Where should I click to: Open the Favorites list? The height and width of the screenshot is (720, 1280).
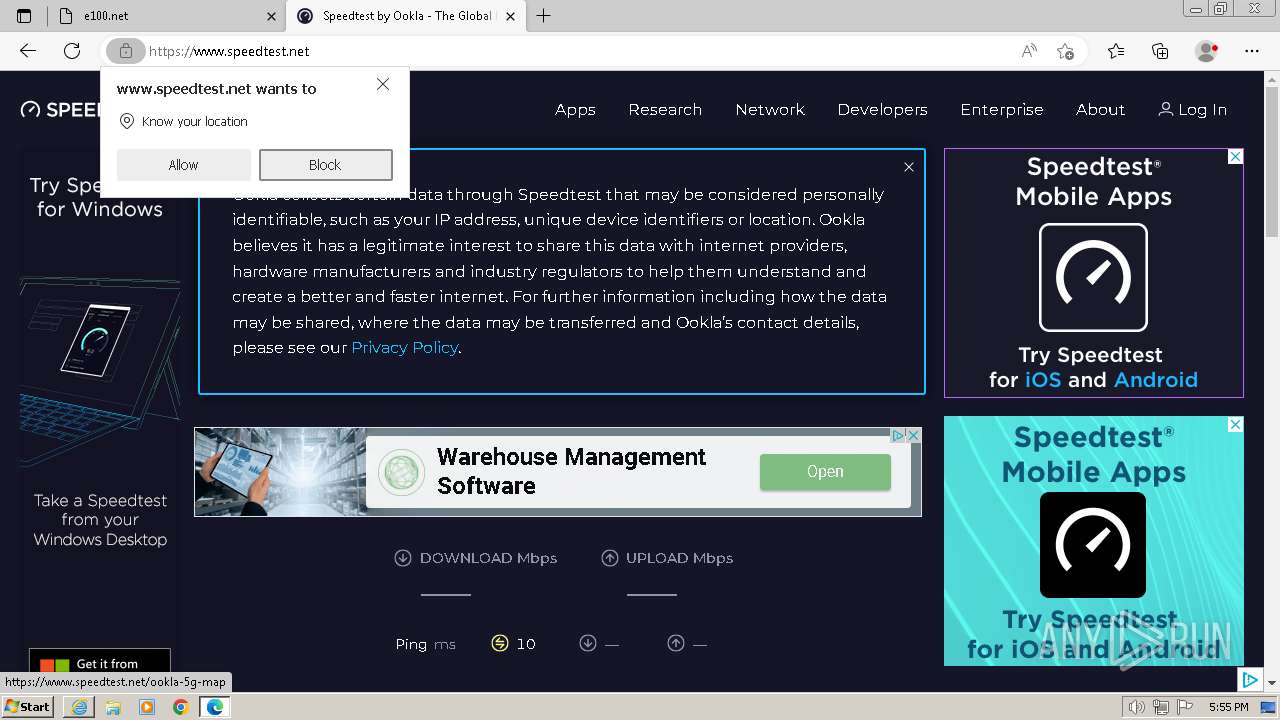coord(1116,51)
